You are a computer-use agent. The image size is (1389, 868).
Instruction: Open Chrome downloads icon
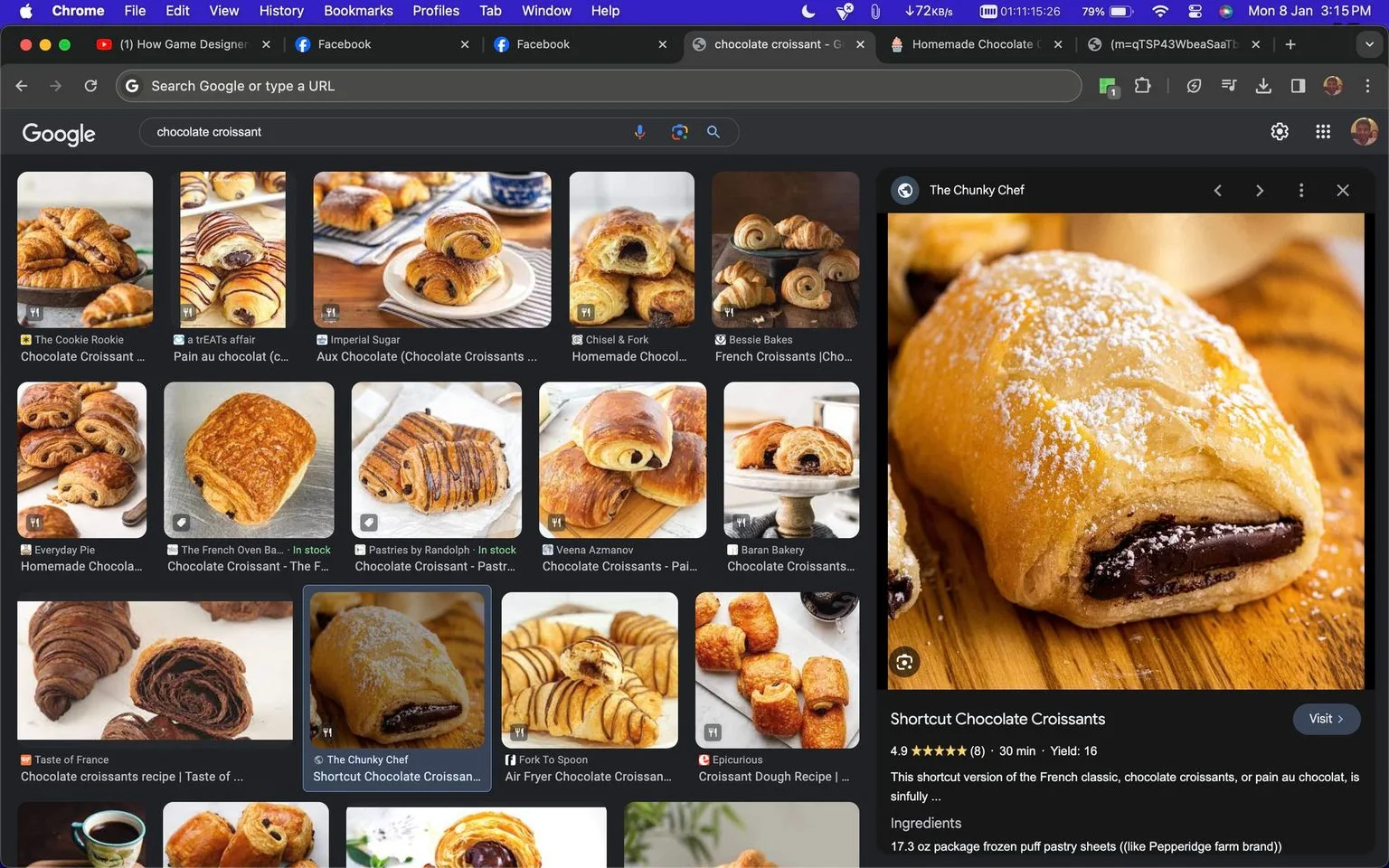click(1263, 86)
